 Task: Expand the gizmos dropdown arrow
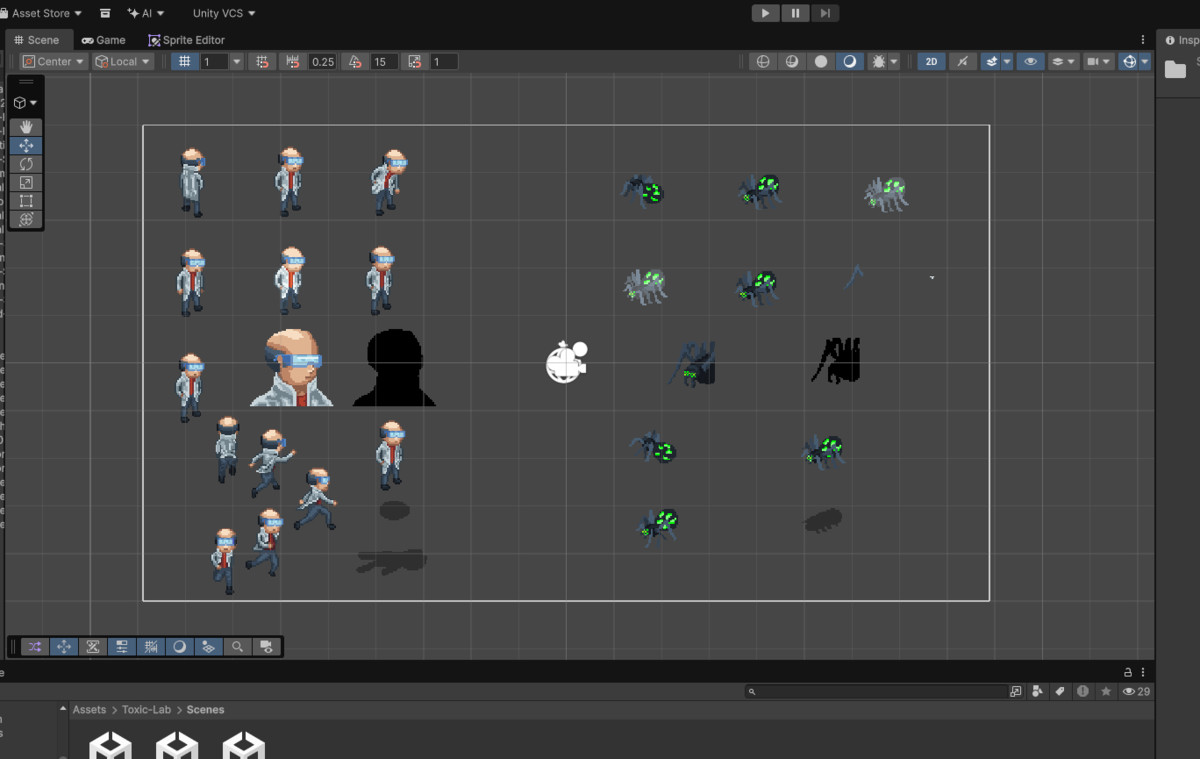click(x=1145, y=61)
